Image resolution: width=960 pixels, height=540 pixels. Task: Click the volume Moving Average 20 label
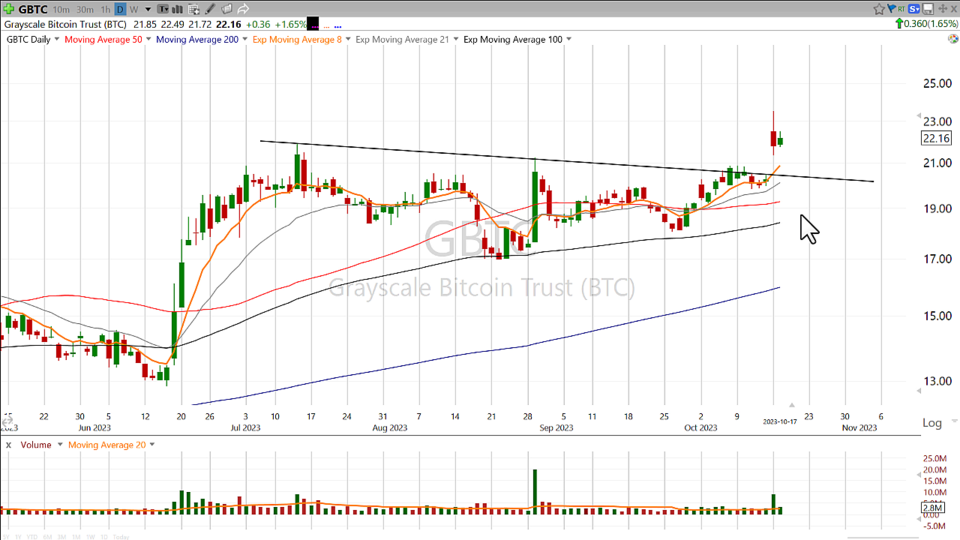(107, 445)
